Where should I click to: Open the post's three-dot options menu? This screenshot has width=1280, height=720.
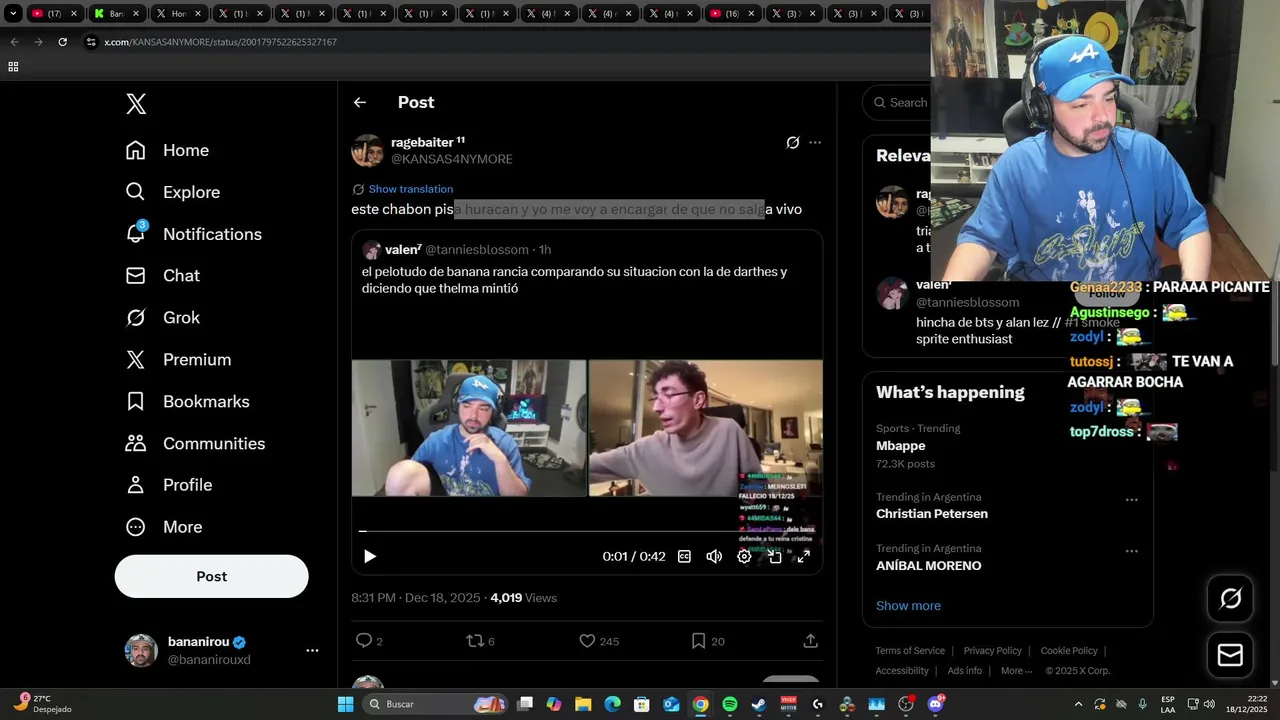[x=815, y=143]
